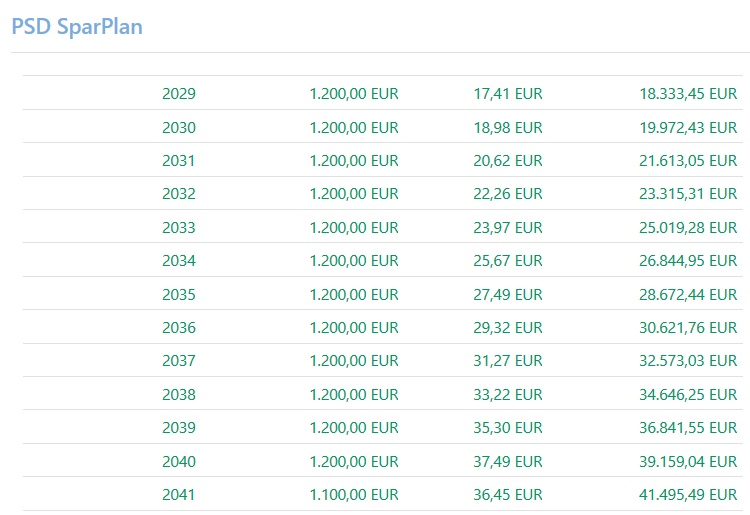Click the year 2030 cell

click(x=179, y=127)
